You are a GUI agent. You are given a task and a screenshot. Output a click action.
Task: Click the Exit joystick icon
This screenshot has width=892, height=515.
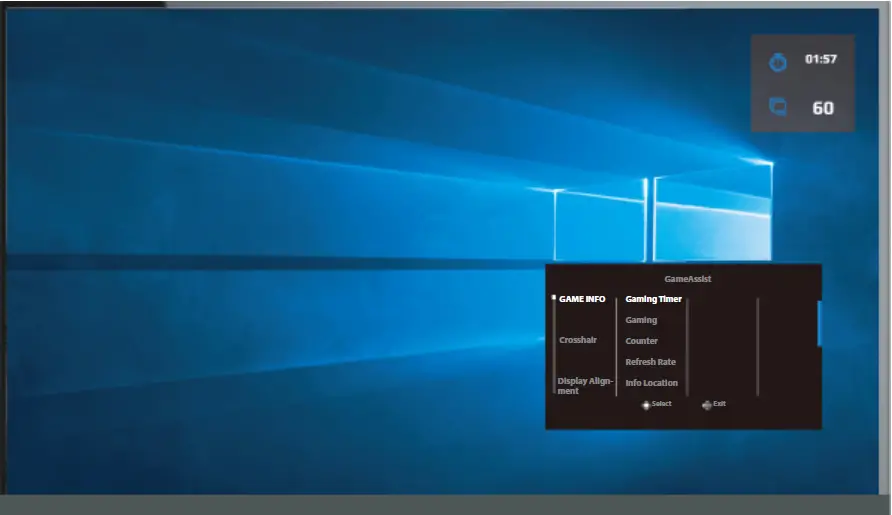[707, 405]
